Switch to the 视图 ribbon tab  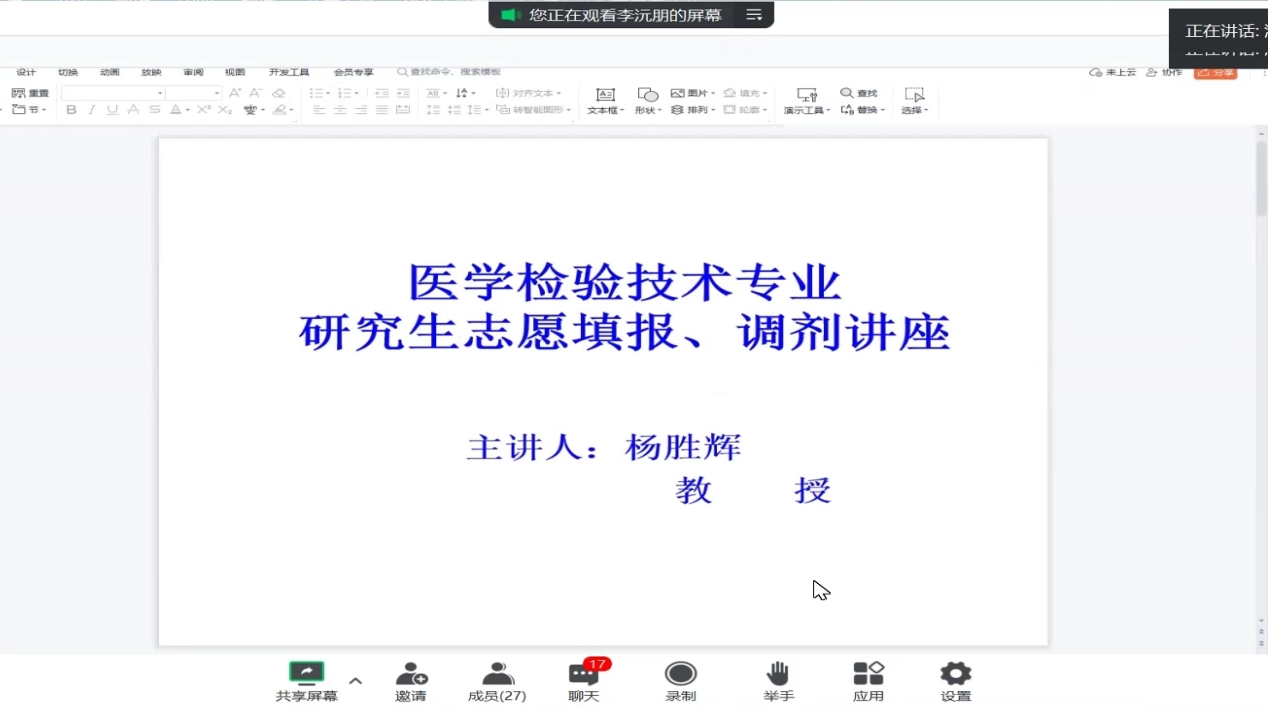235,72
